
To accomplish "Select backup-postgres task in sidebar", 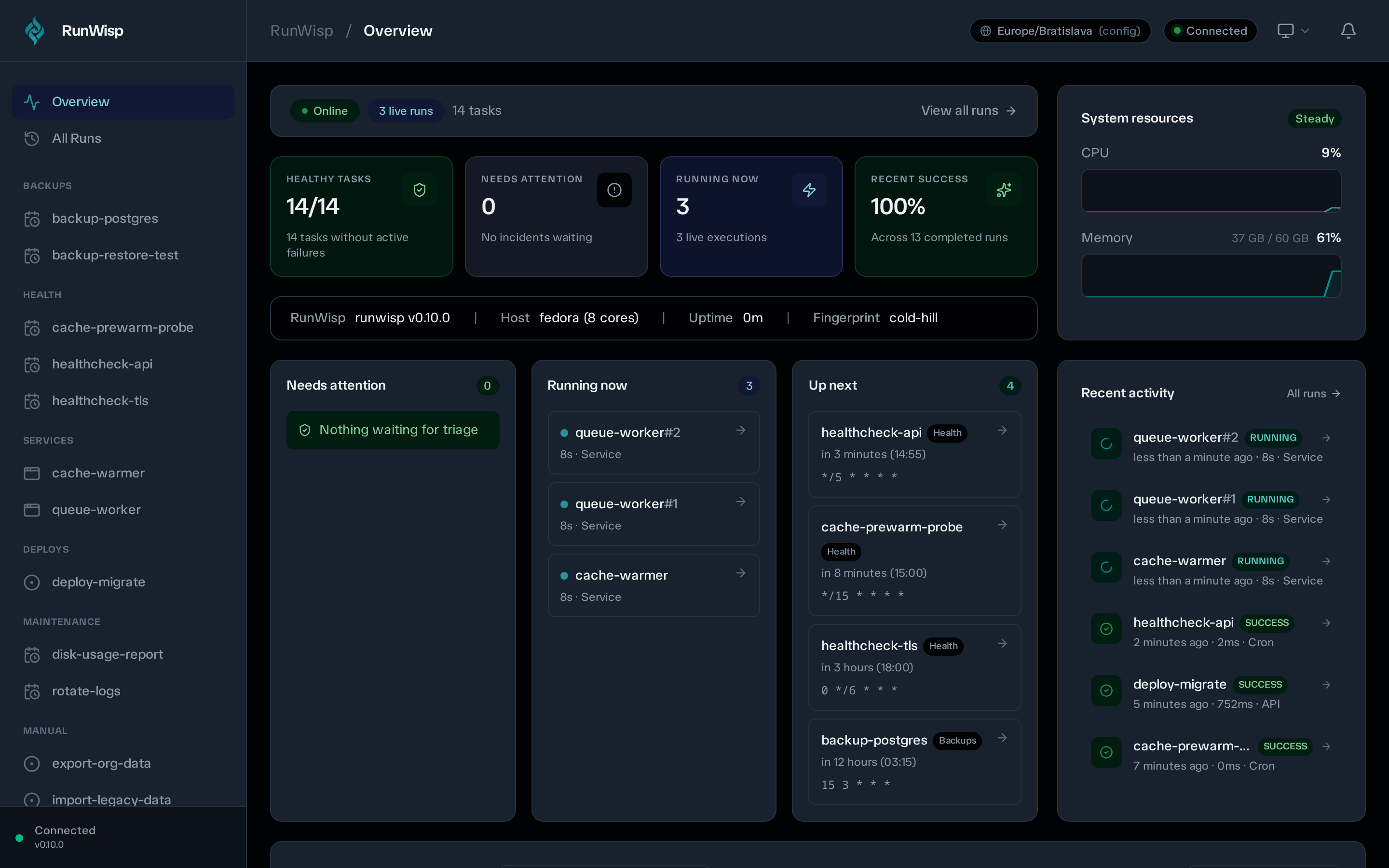I will click(123, 219).
